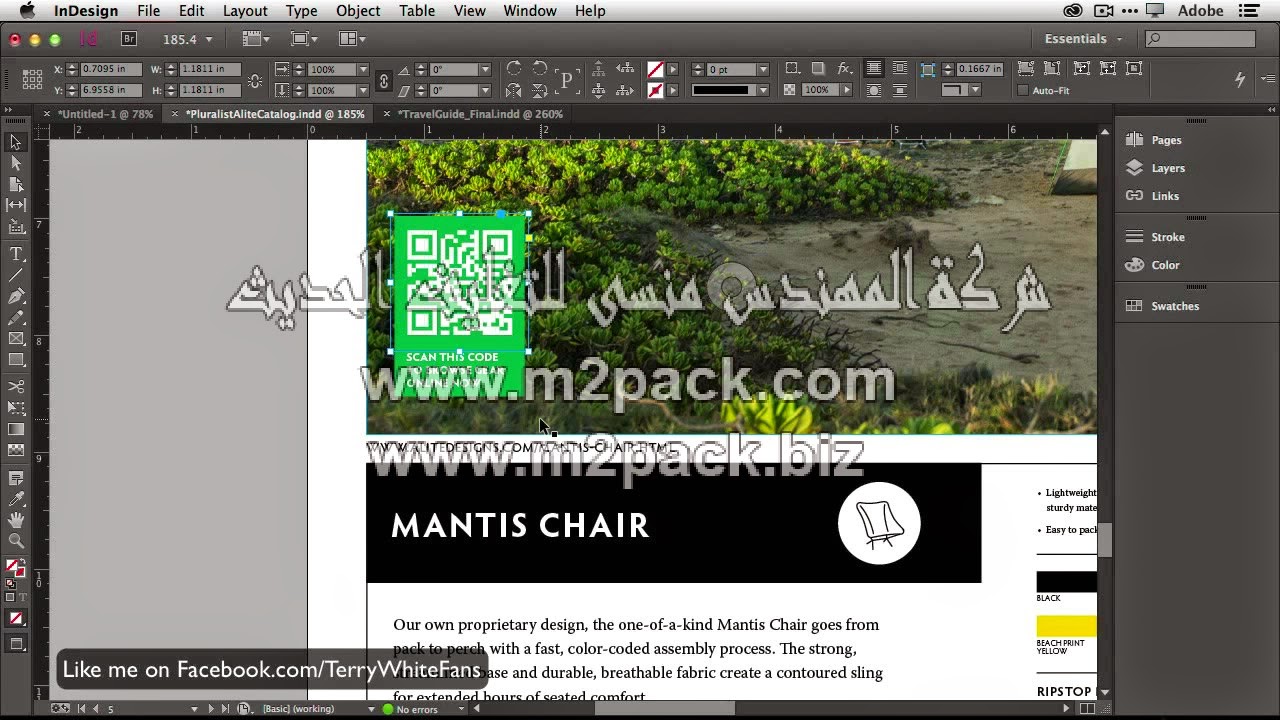Select the Note tool
1280x720 pixels.
15,479
